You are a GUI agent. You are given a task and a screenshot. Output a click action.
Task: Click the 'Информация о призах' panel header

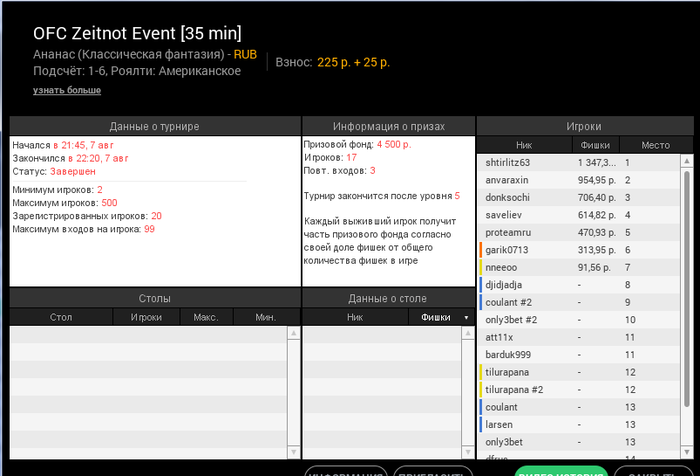pos(389,126)
